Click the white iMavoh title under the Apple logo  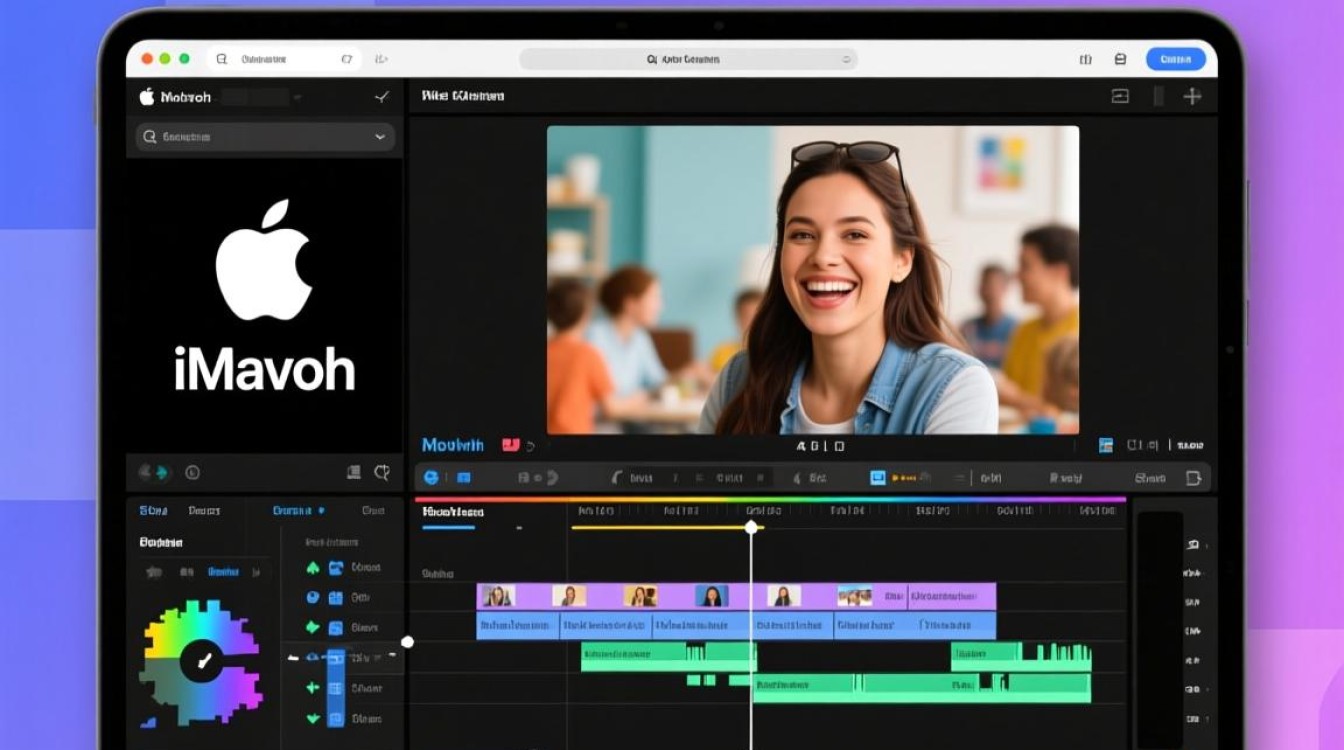click(x=264, y=370)
